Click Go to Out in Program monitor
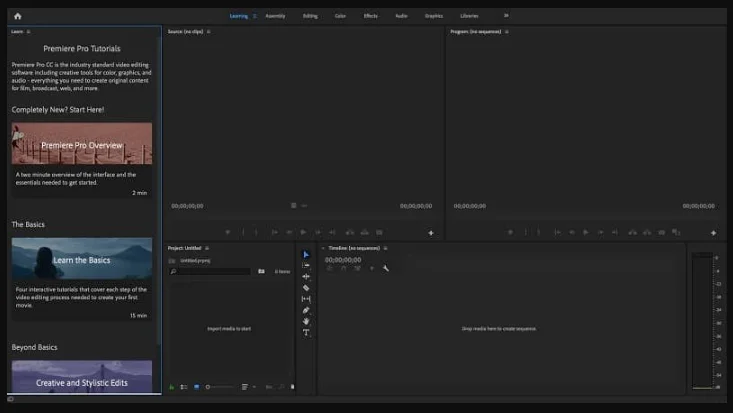This screenshot has height=413, width=733. pyautogui.click(x=615, y=232)
